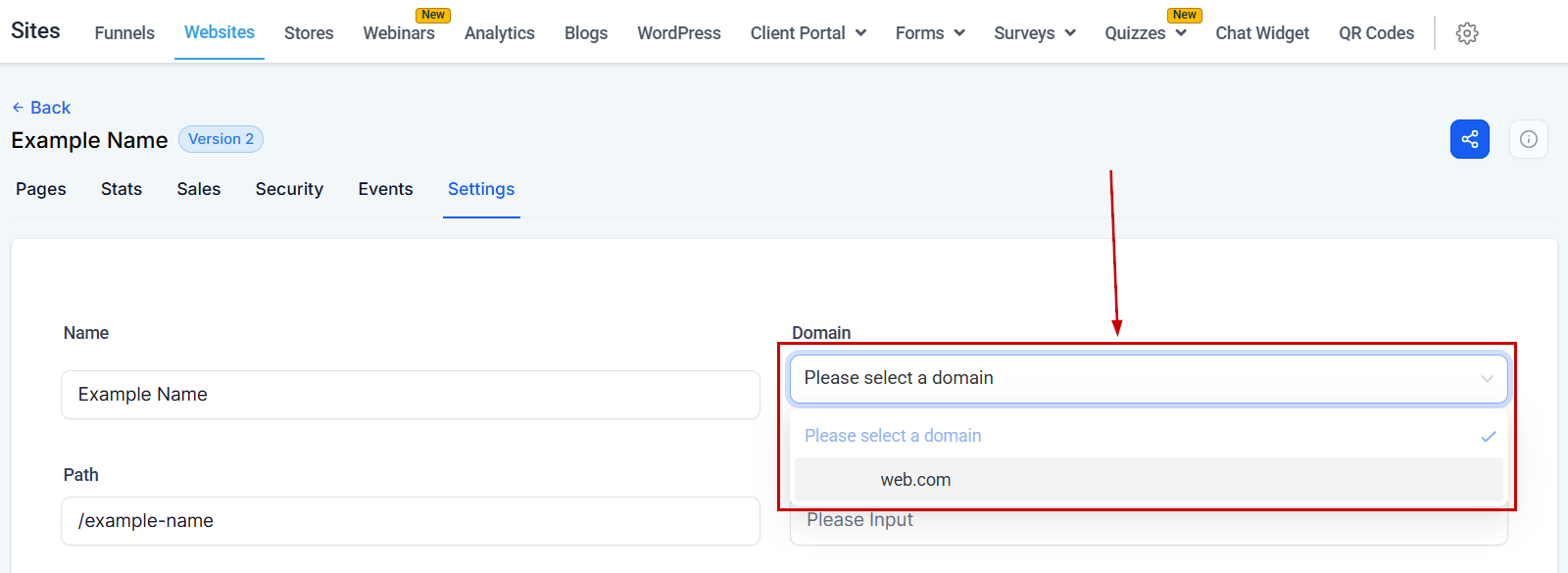Click the 'Example Name' page title
The image size is (1568, 573).
(89, 140)
